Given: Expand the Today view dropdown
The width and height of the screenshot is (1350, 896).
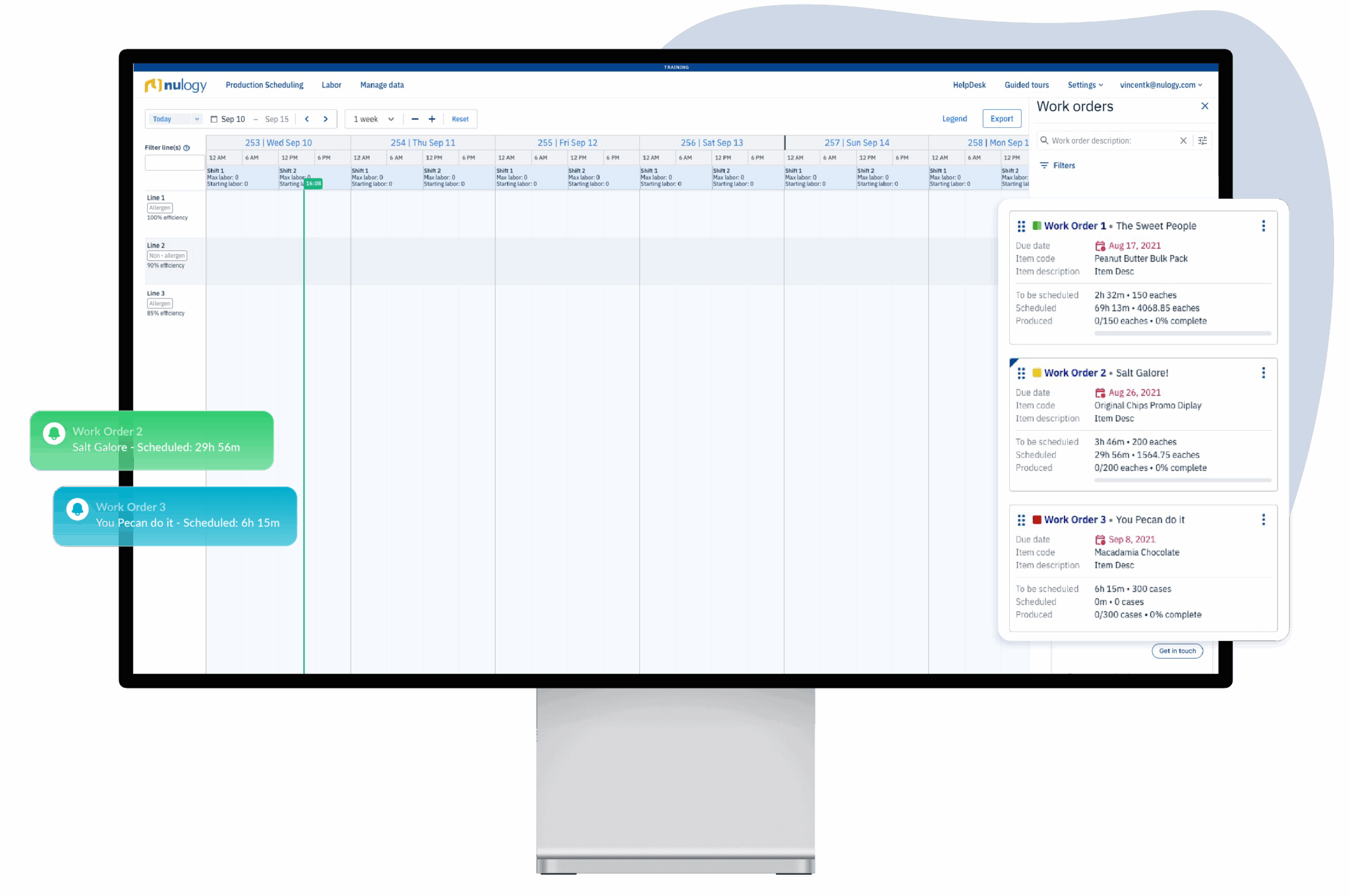Looking at the screenshot, I should [173, 119].
